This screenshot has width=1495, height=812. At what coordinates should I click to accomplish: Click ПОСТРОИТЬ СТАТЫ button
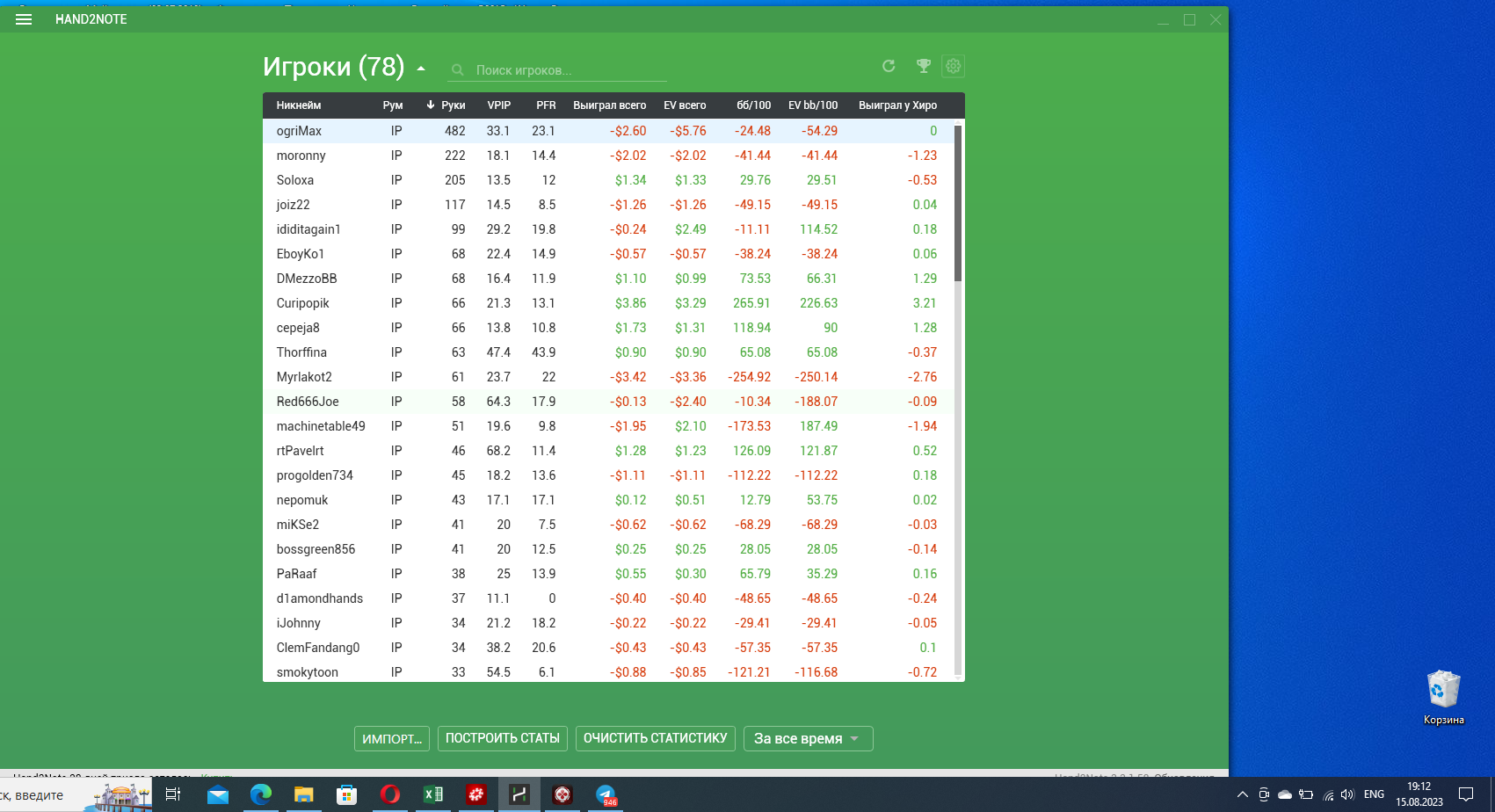click(503, 738)
